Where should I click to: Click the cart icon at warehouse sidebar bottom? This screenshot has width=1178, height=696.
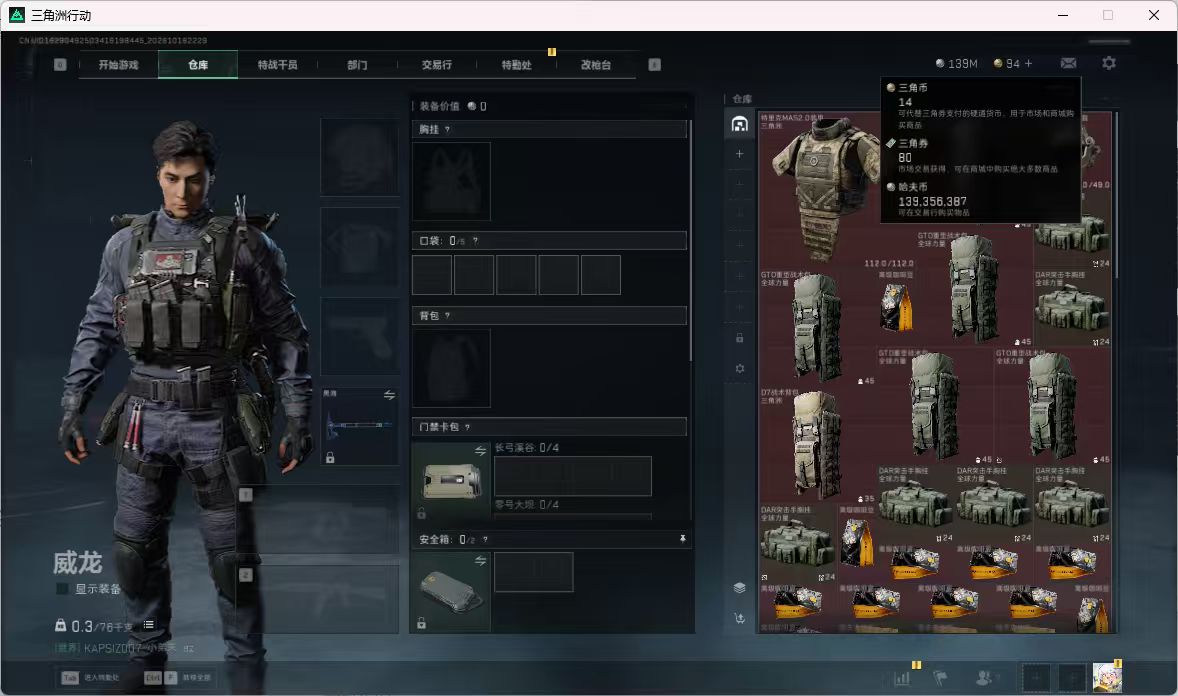(x=739, y=618)
